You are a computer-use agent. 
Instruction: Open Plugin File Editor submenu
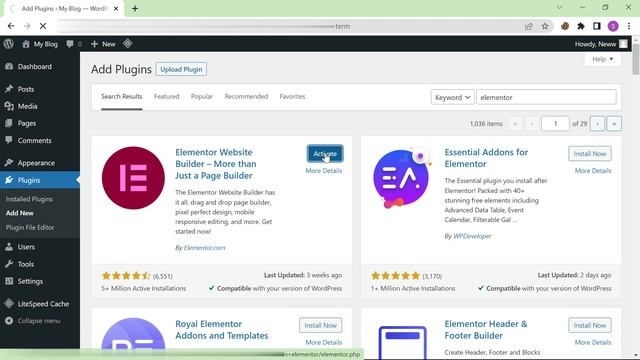(x=30, y=227)
